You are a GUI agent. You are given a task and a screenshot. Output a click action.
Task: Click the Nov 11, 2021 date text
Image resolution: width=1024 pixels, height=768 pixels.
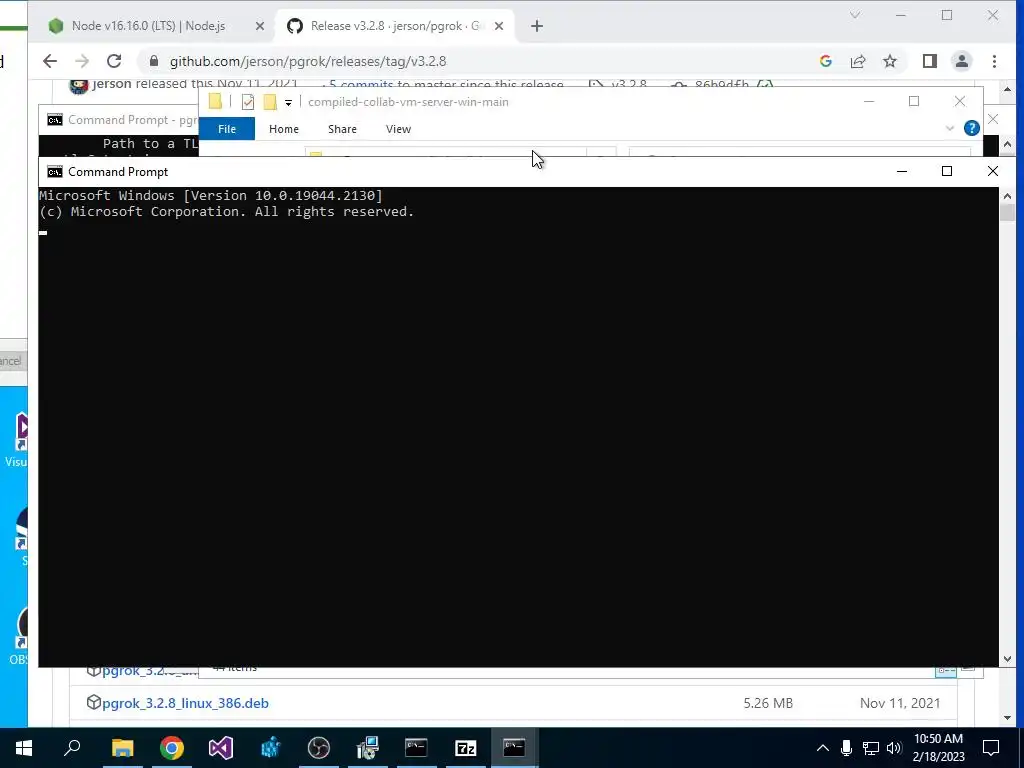(x=900, y=703)
